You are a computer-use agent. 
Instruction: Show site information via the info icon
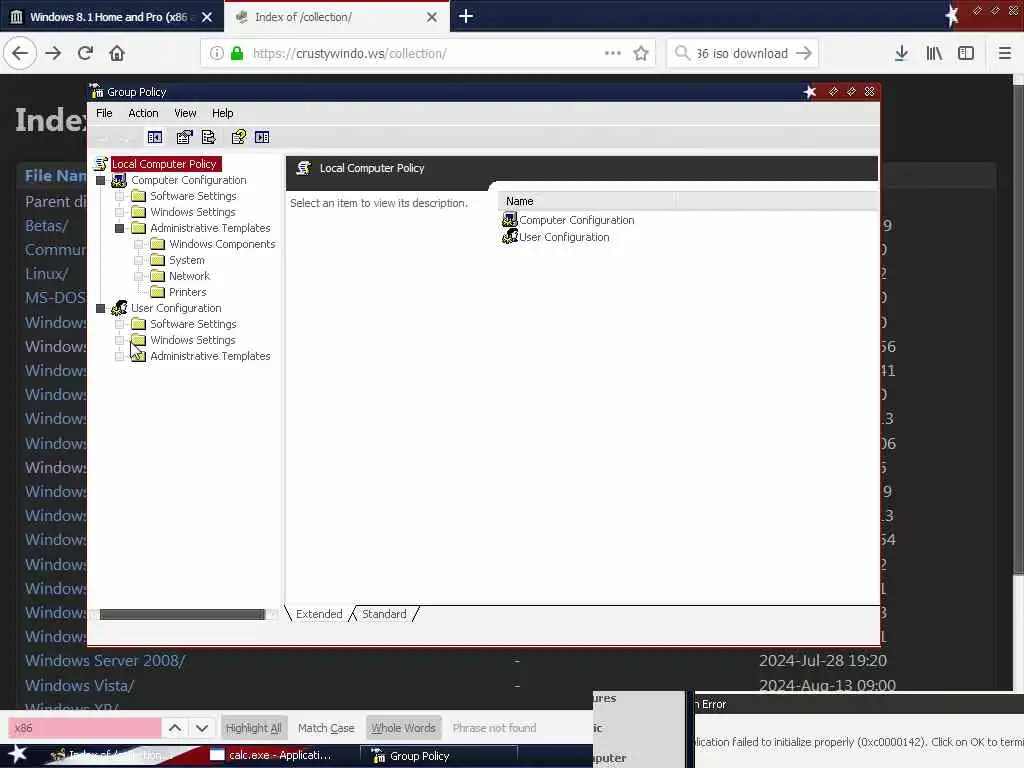click(216, 53)
